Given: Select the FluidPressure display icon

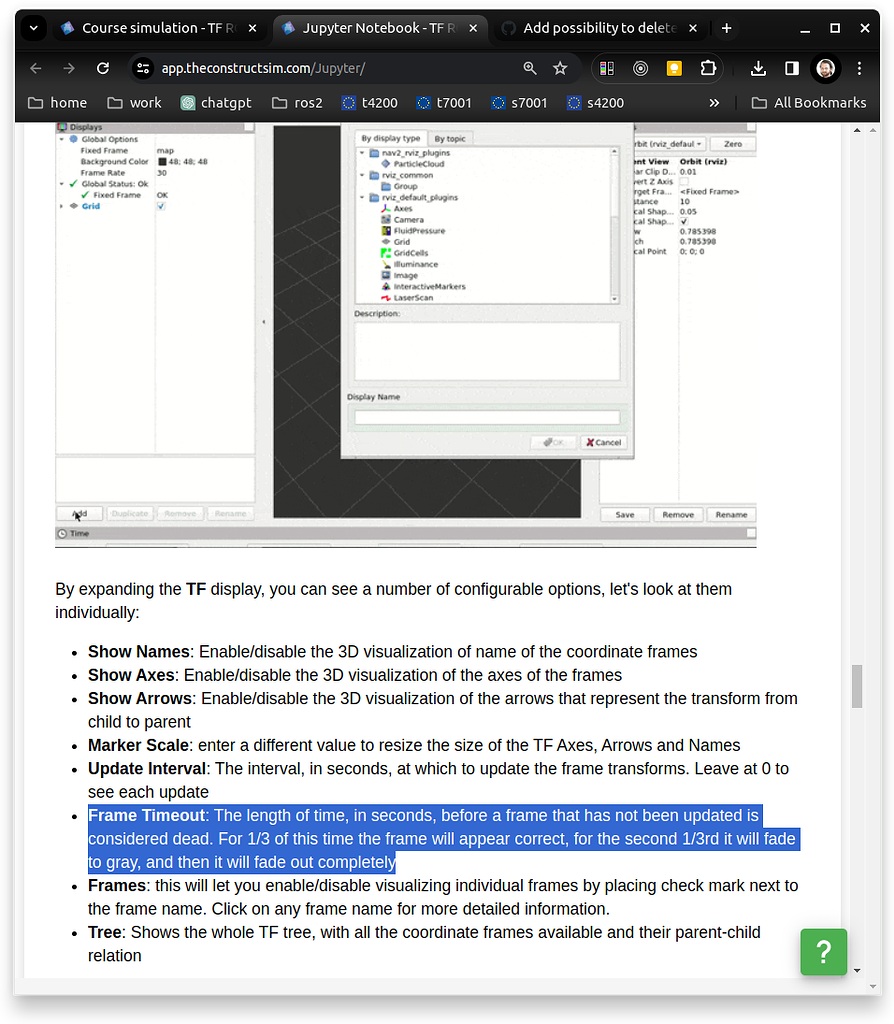Looking at the screenshot, I should [386, 231].
